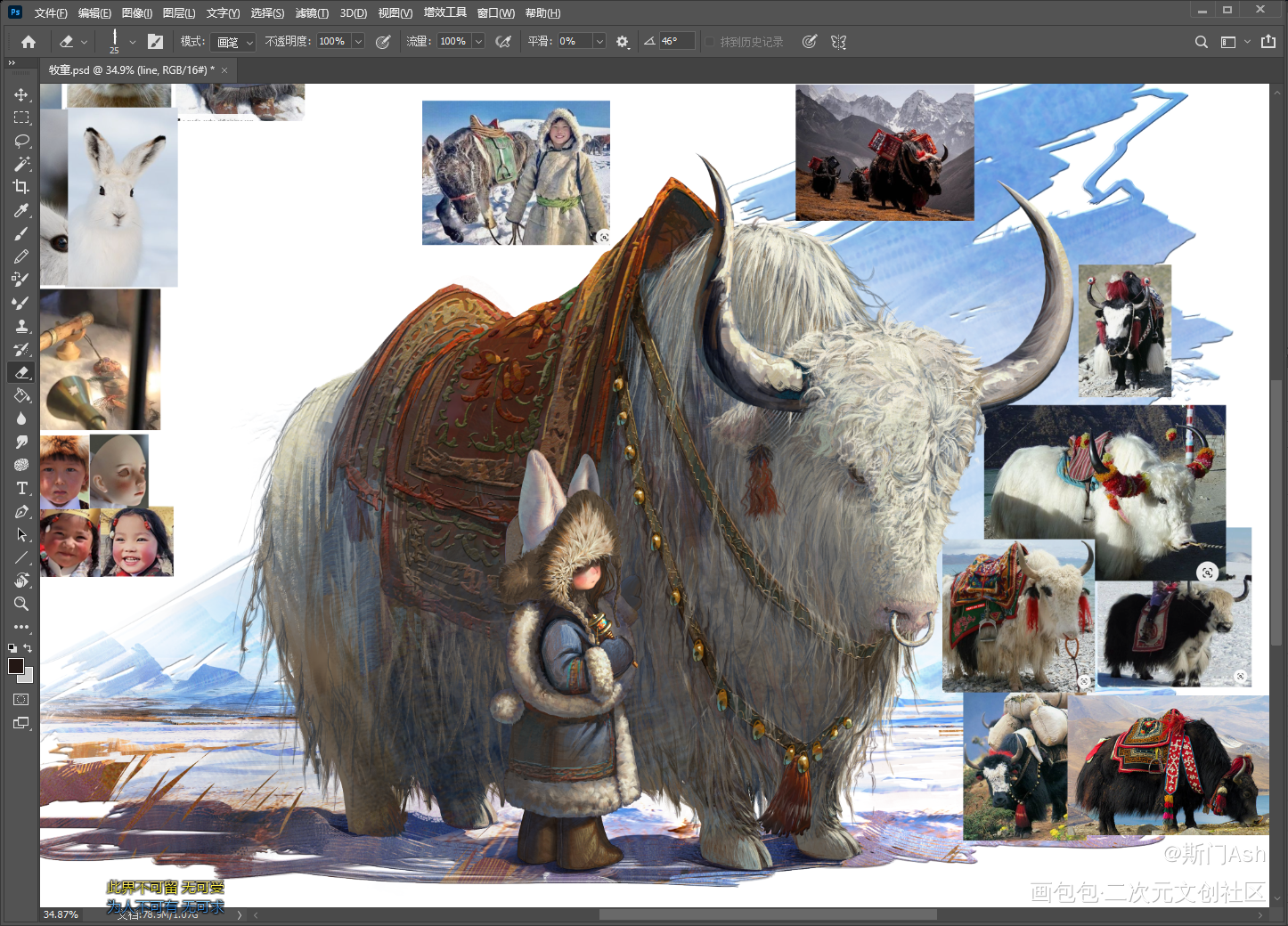This screenshot has width=1288, height=926.
Task: Open the 滤镜(T) menu
Action: coord(311,13)
